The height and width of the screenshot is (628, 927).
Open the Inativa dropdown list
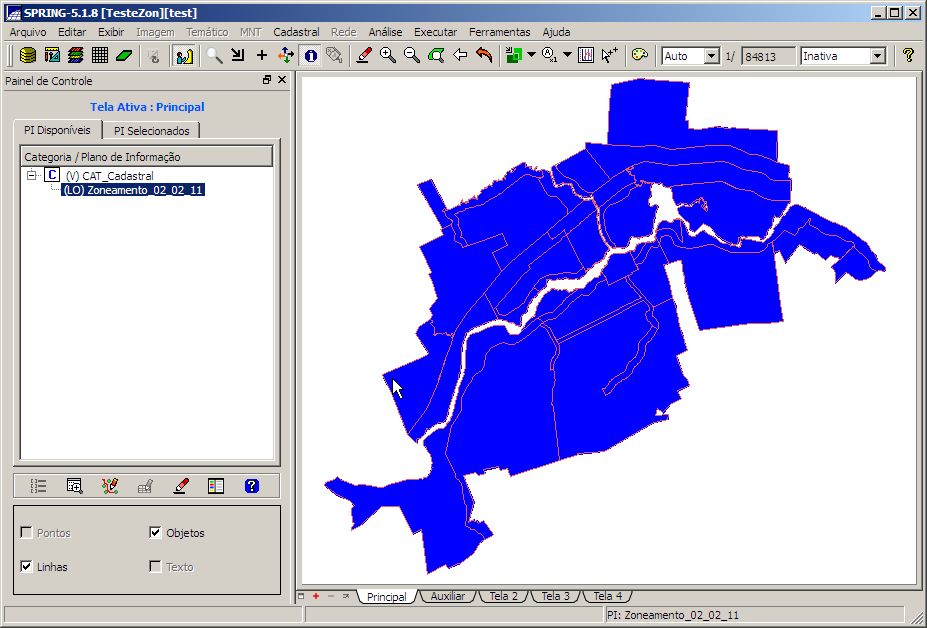tap(877, 56)
